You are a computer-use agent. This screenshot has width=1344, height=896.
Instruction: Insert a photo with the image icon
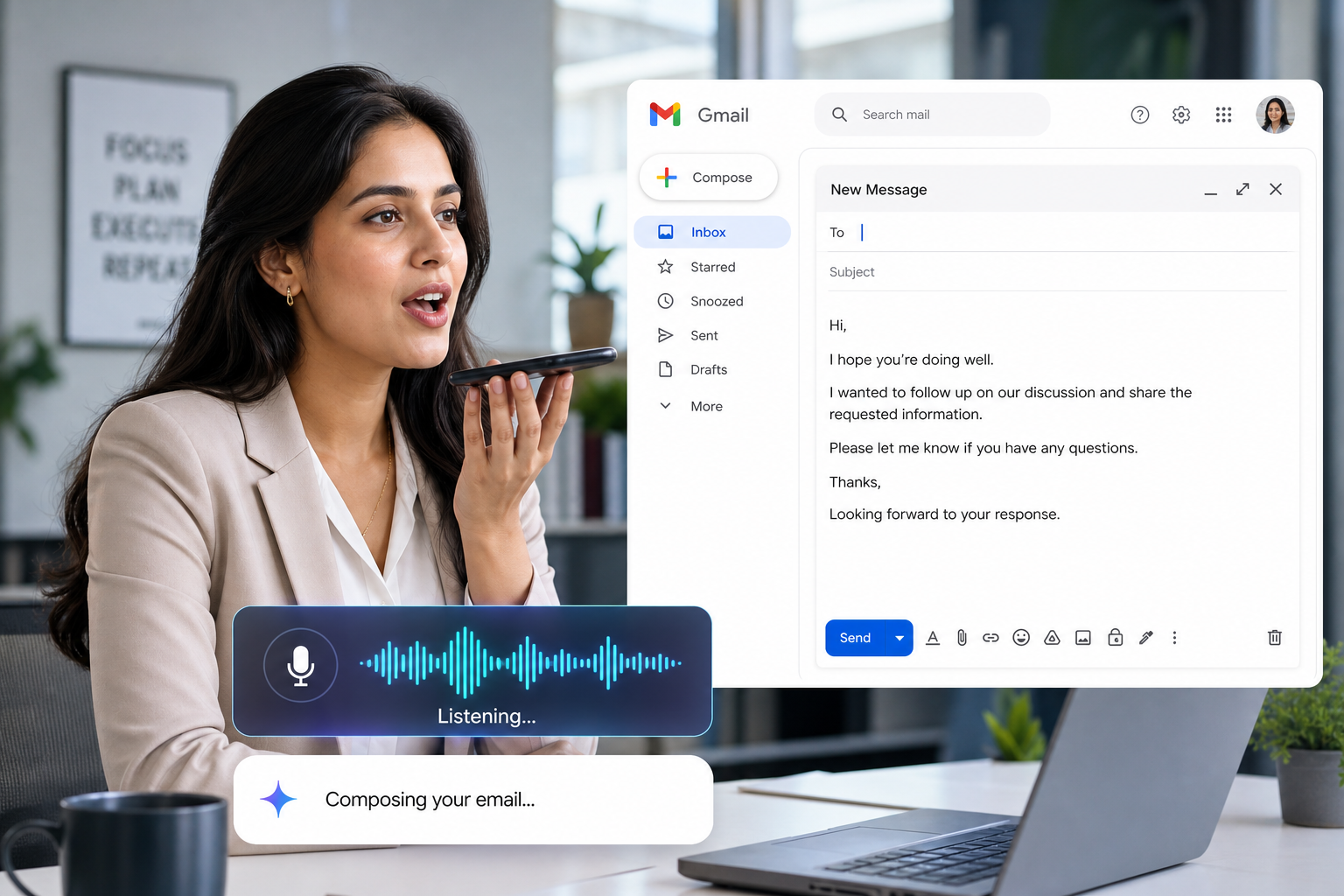(1083, 638)
